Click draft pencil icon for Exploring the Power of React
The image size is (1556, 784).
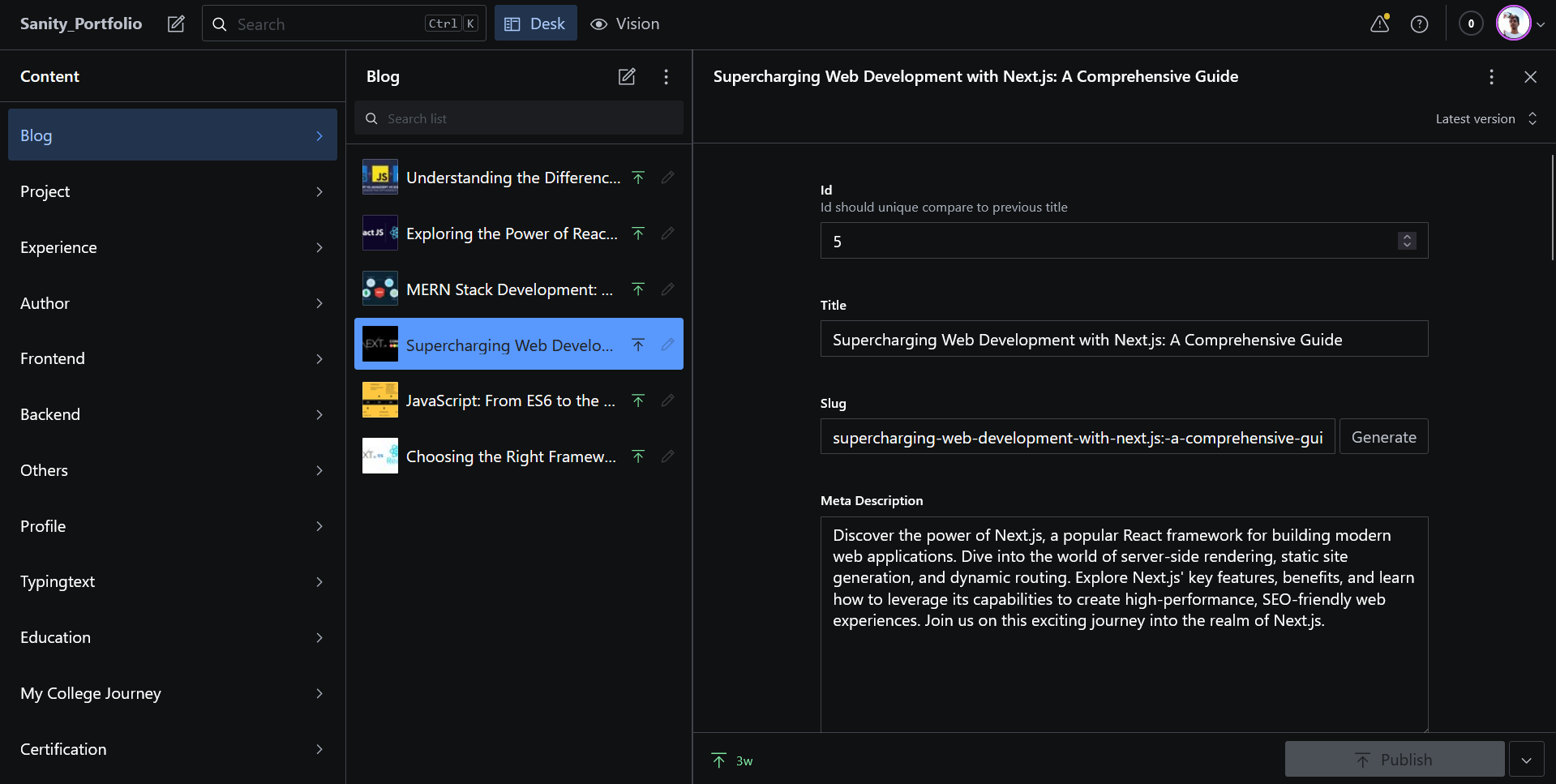(667, 233)
